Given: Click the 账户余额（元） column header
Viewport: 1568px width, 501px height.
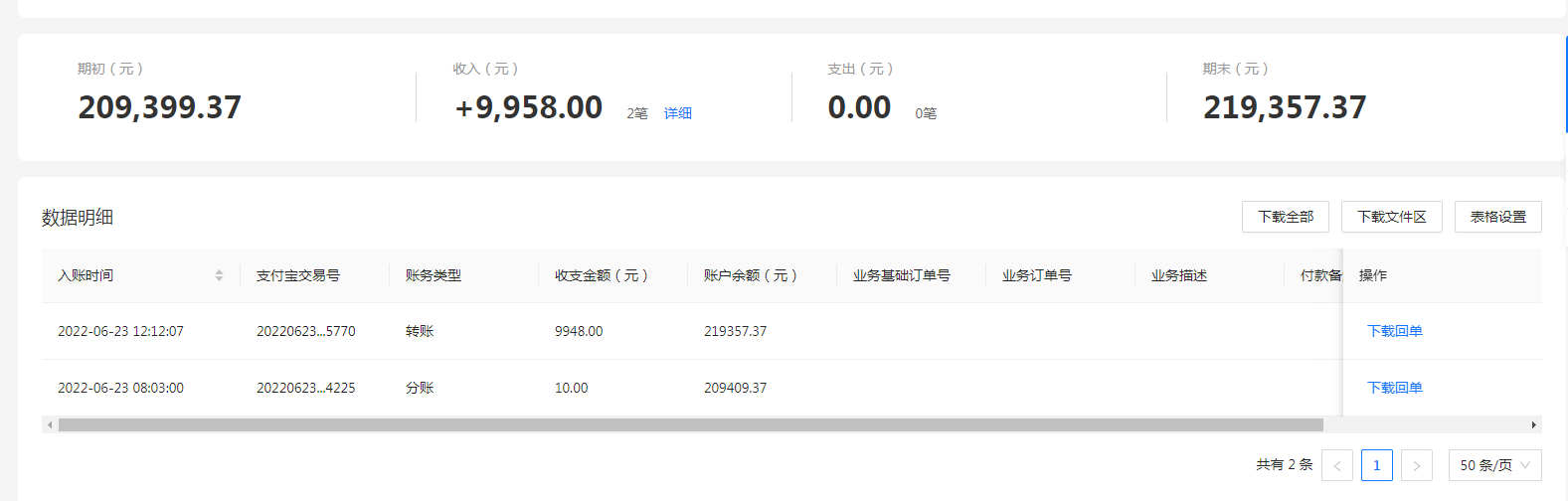Looking at the screenshot, I should coord(751,275).
